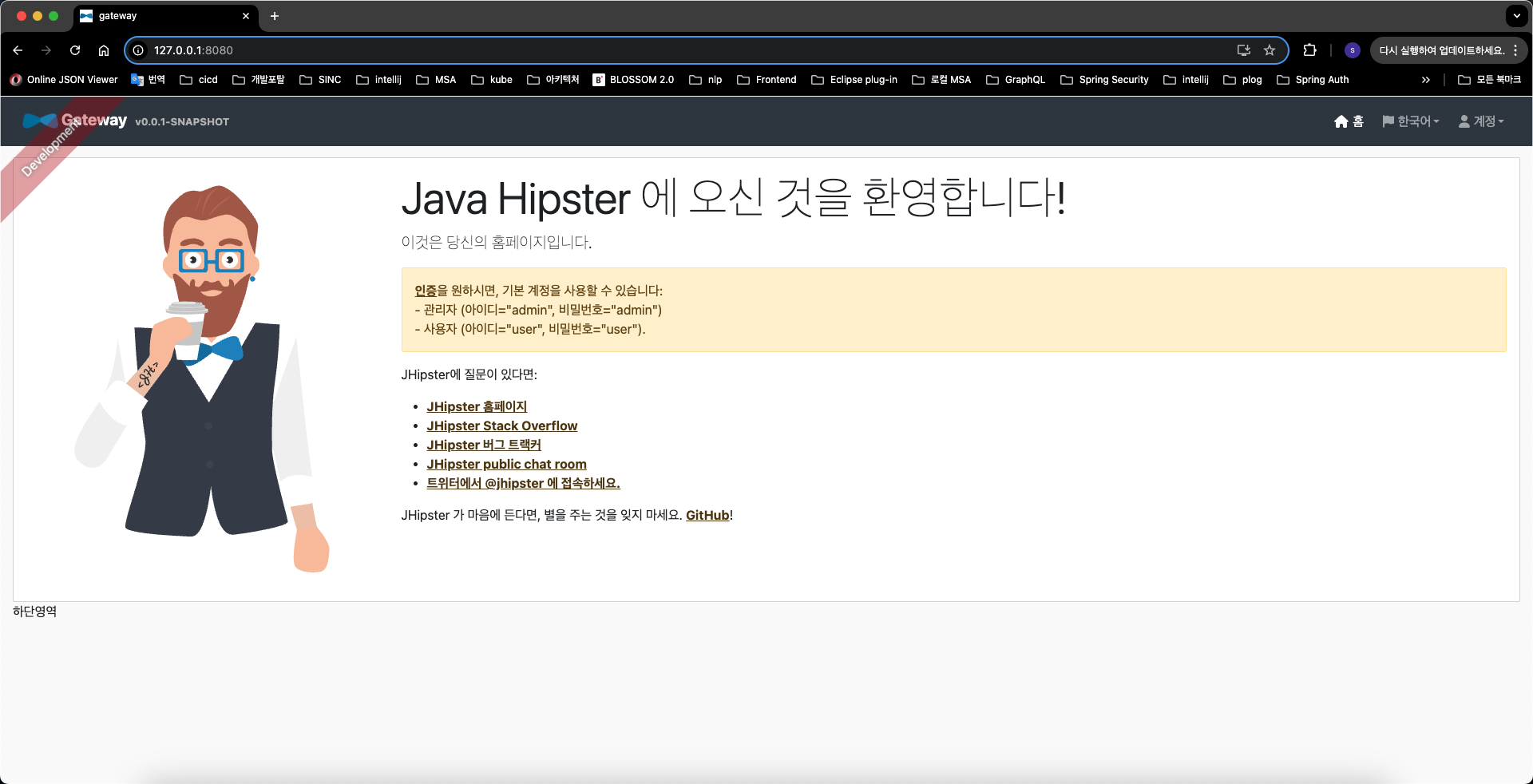Open the JHipster public chat room link

tap(506, 464)
